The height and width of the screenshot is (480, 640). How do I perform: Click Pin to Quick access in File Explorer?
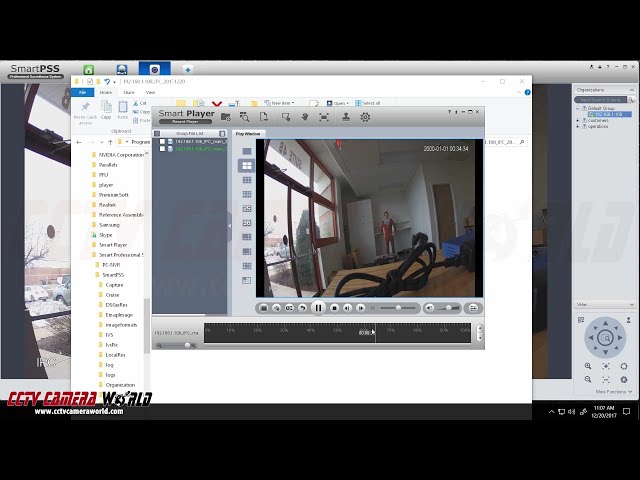(85, 113)
